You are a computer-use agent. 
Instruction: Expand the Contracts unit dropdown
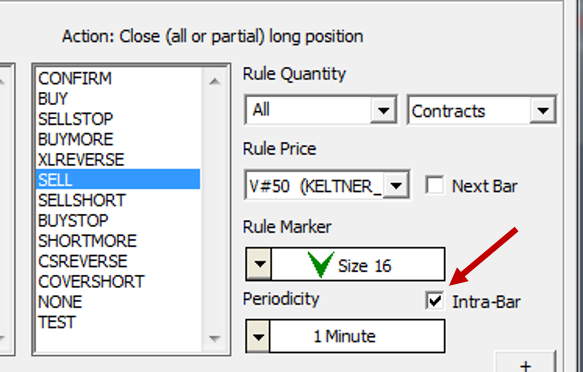click(x=543, y=110)
